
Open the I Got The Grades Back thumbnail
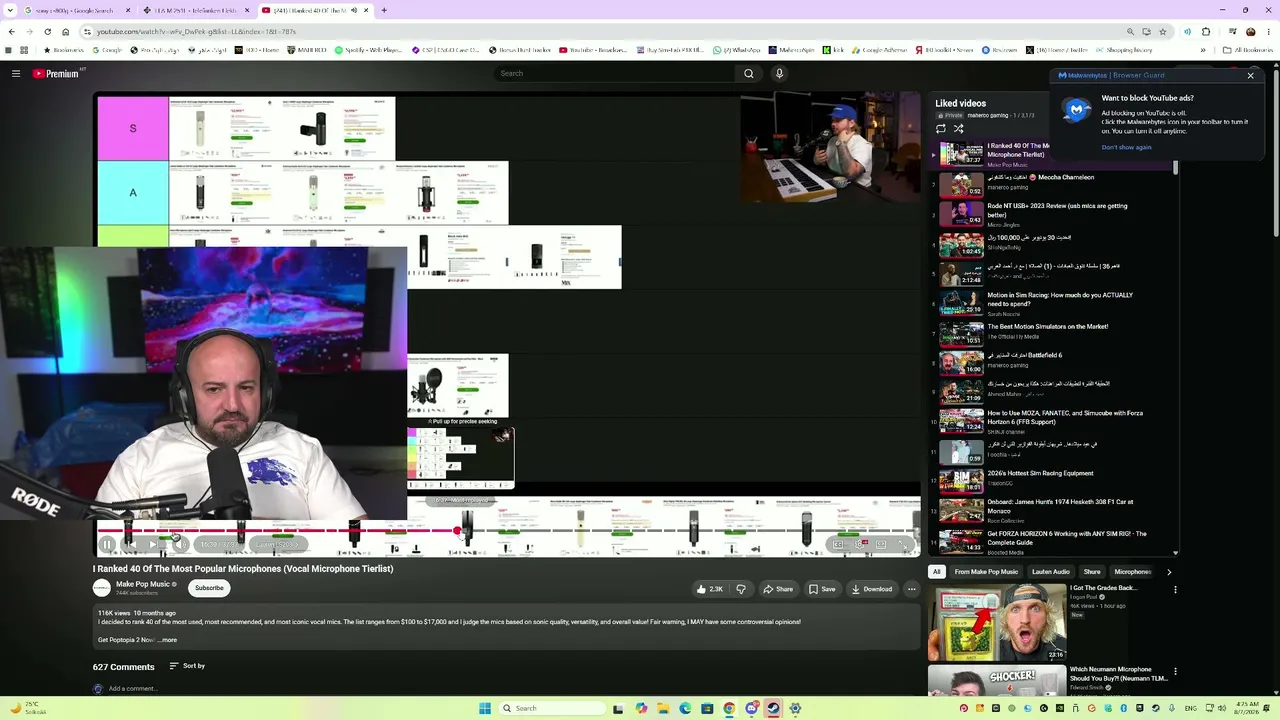(x=997, y=623)
